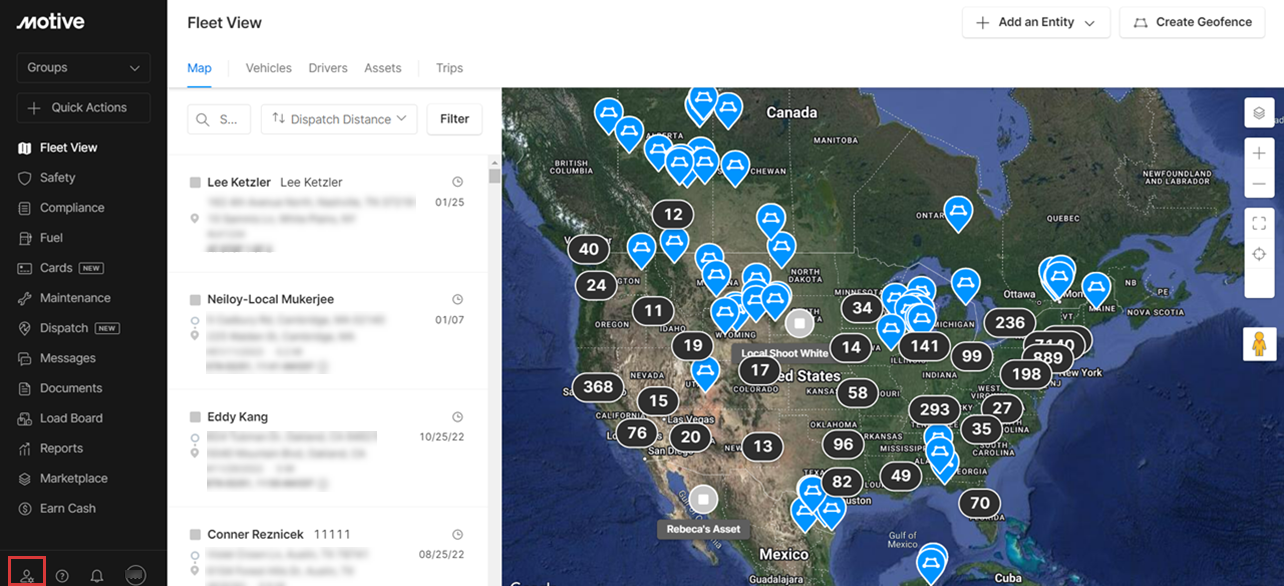Click the Rebeca's Asset map marker
Viewport: 1284px width, 586px height.
coord(703,498)
